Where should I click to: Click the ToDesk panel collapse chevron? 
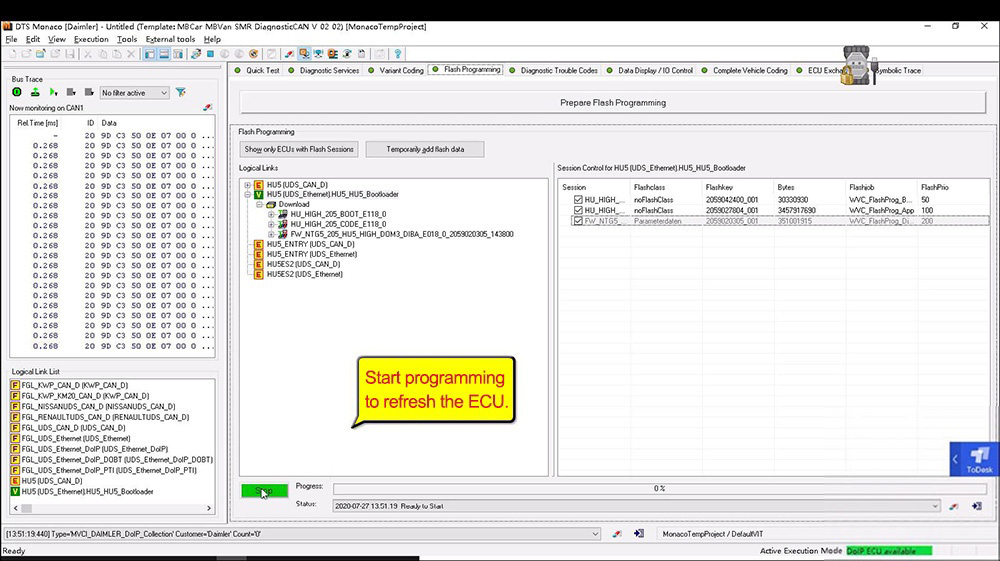pos(955,459)
